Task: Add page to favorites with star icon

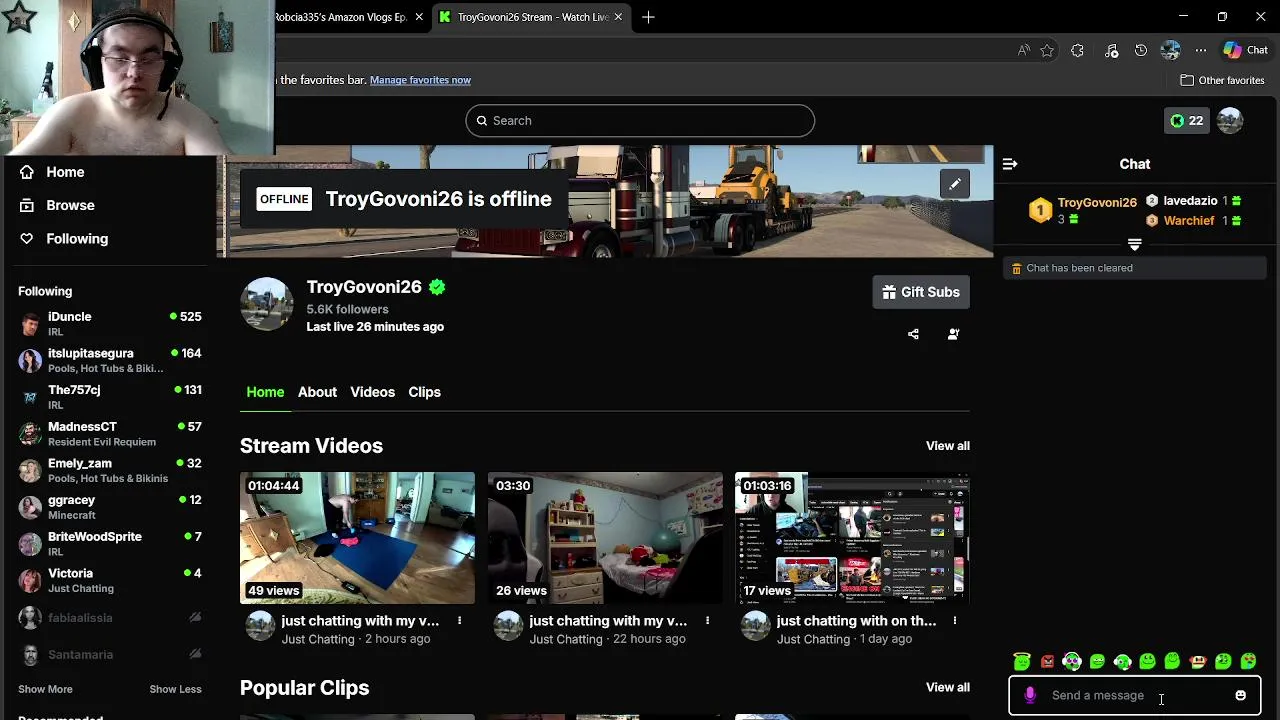Action: tap(1047, 50)
